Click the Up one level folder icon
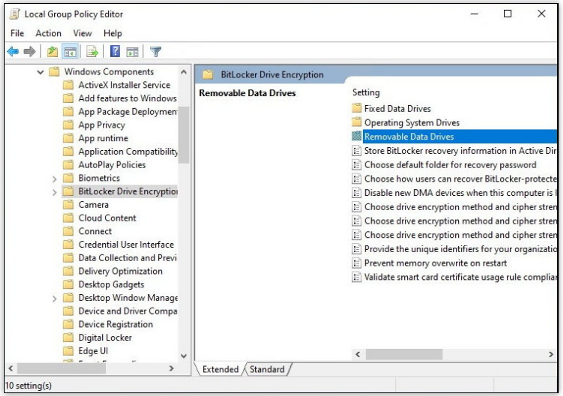The width and height of the screenshot is (563, 396). pos(52,52)
